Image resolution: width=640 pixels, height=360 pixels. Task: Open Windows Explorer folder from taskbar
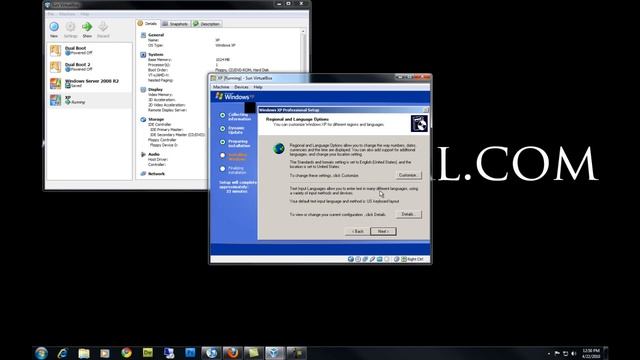coord(84,353)
